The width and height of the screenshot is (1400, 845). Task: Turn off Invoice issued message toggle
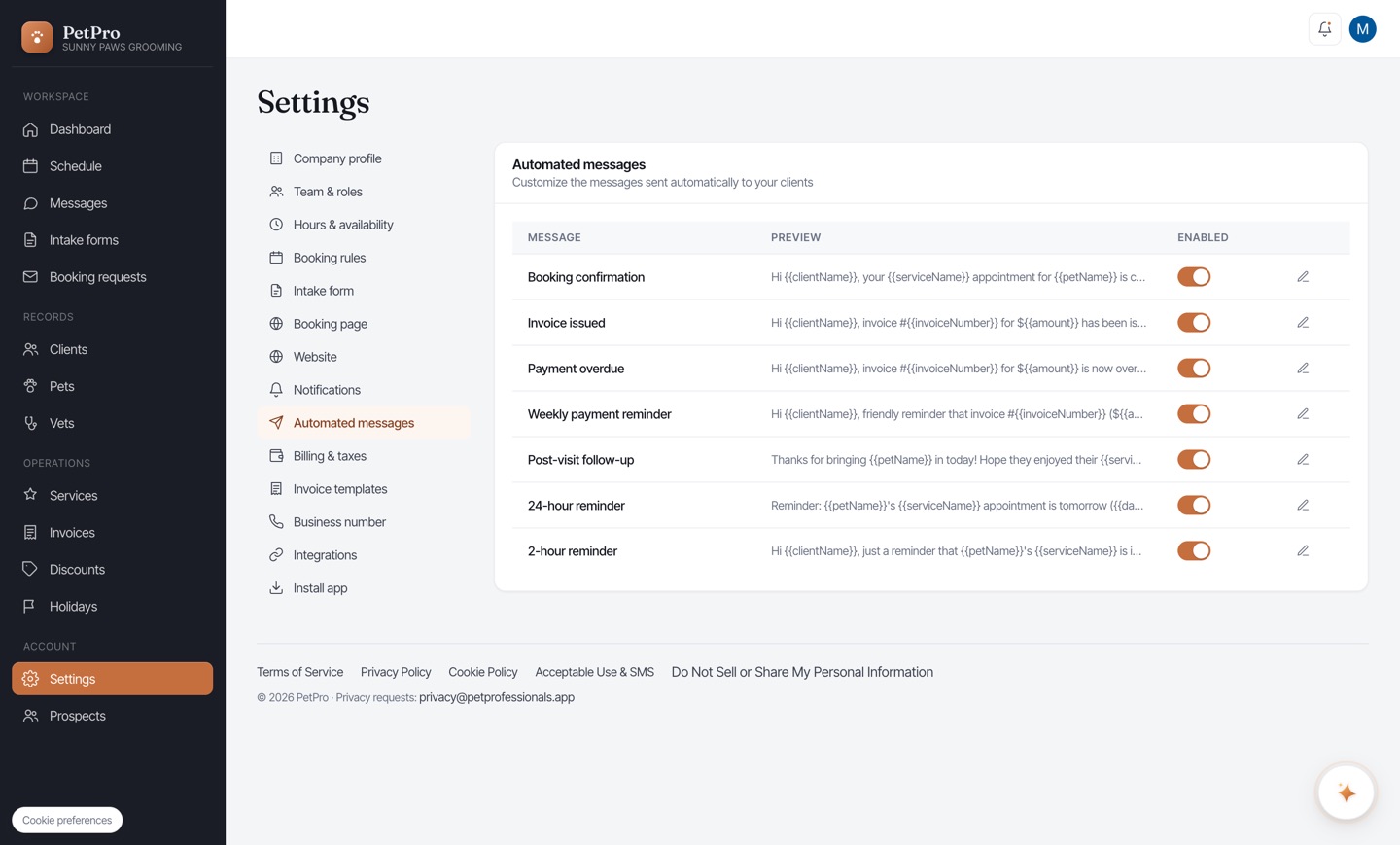[x=1194, y=323]
